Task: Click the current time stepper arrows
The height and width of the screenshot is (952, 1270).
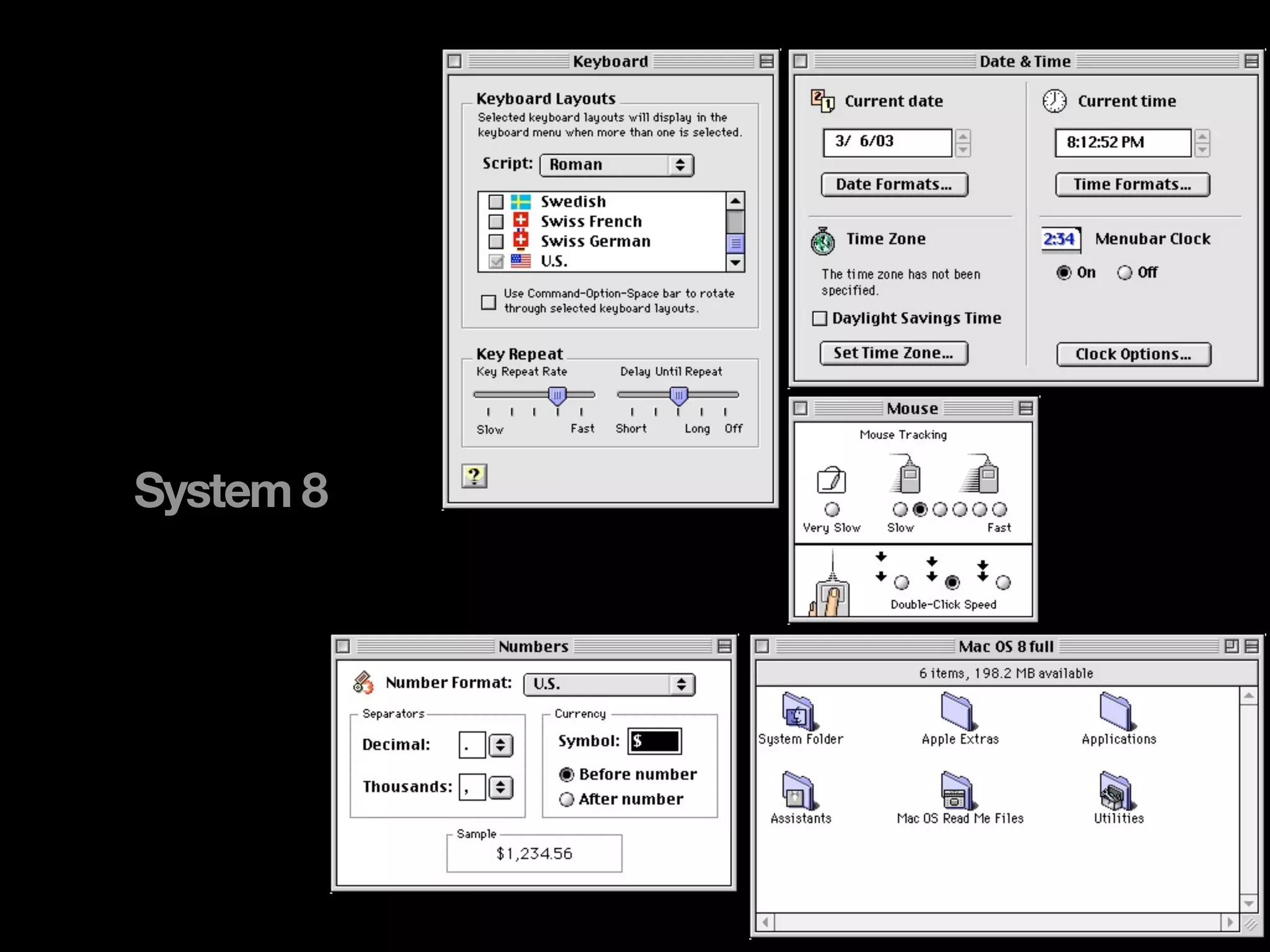Action: click(1202, 143)
